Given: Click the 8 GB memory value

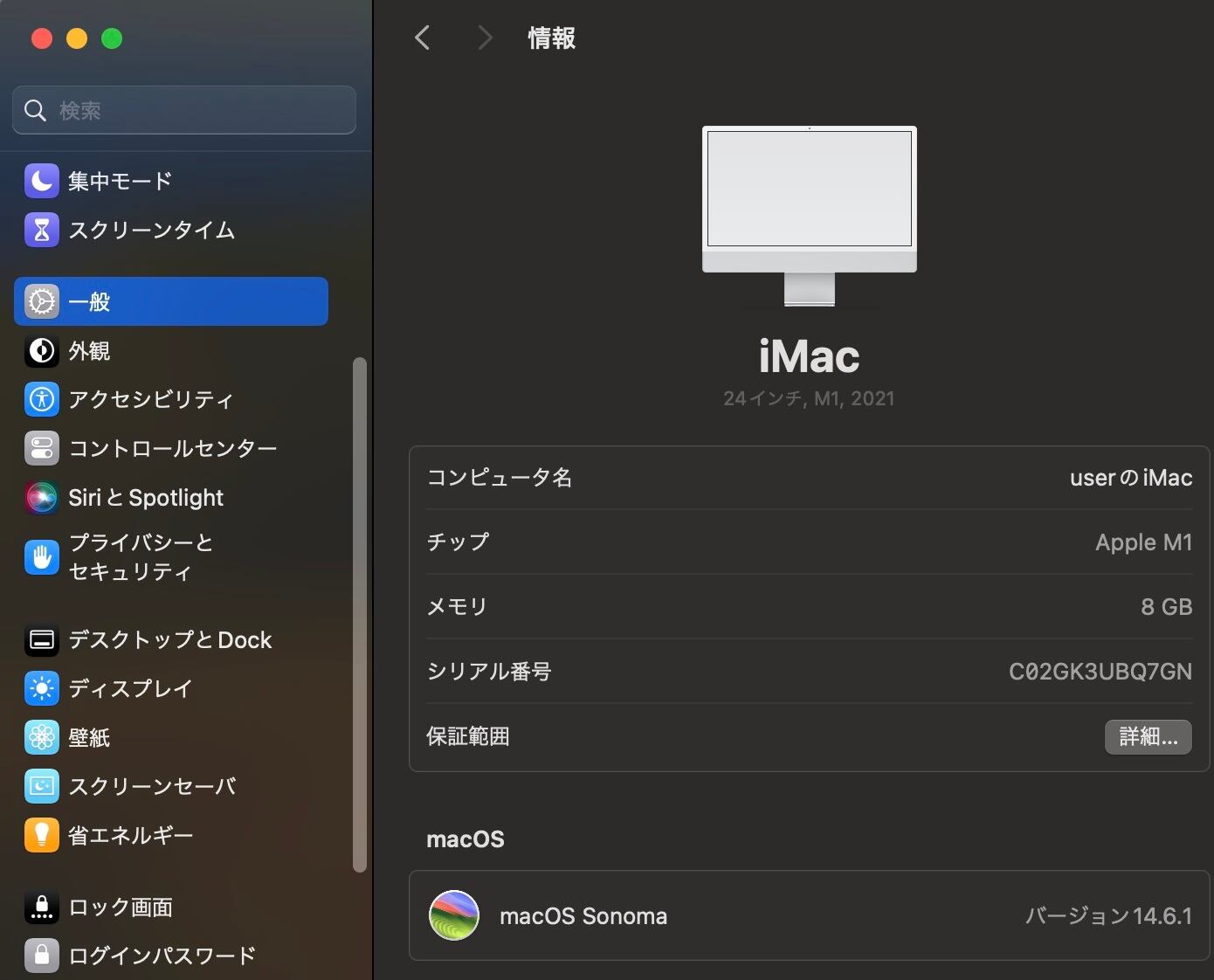Looking at the screenshot, I should point(1167,607).
